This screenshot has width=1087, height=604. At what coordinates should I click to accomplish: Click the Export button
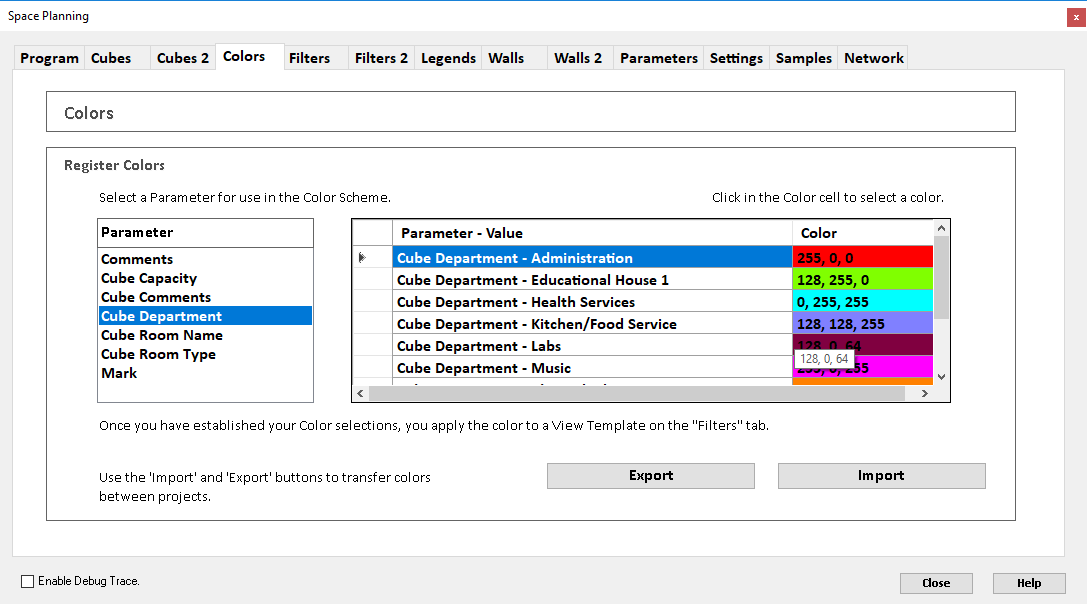click(x=651, y=476)
